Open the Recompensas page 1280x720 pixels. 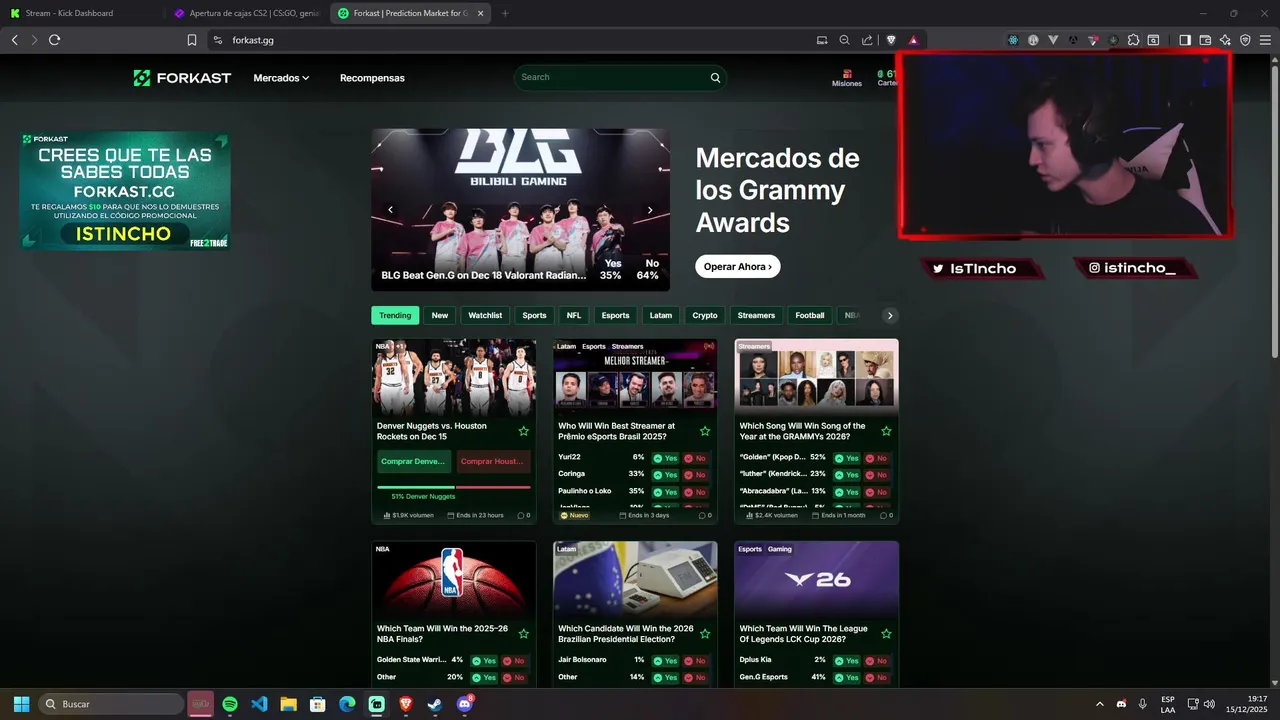click(372, 78)
